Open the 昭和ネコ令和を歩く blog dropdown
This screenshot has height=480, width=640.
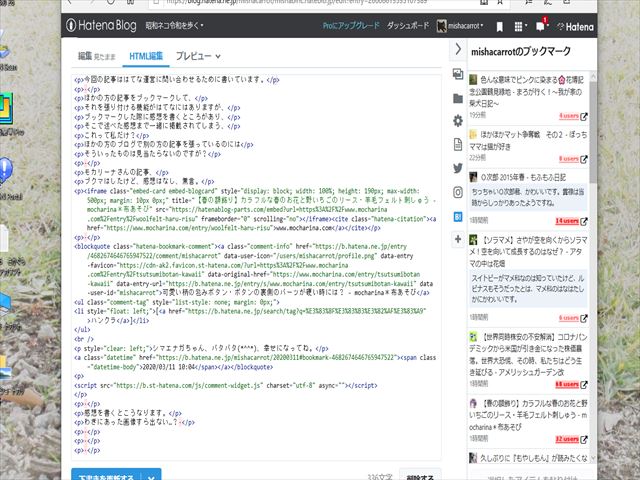point(174,26)
